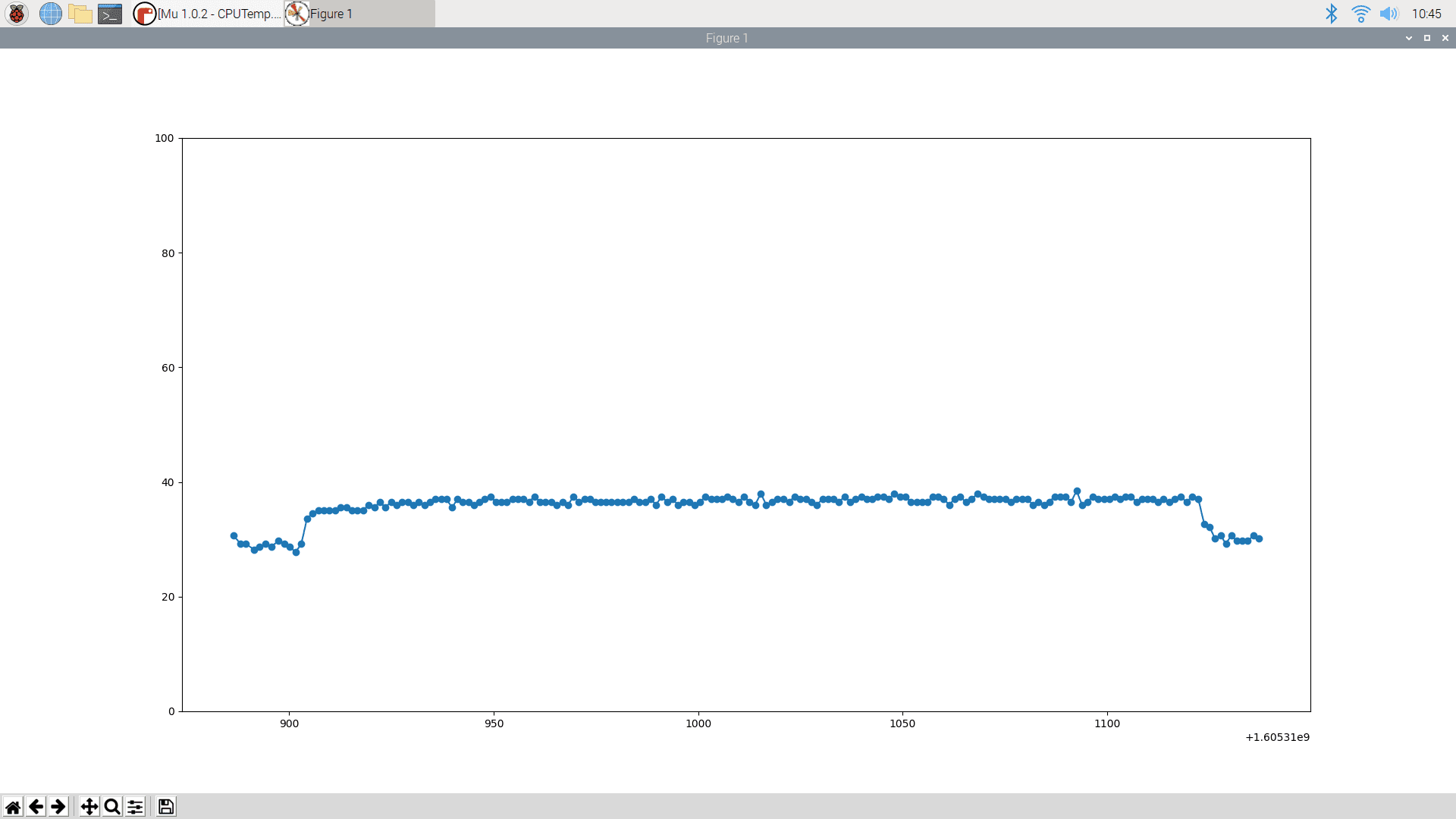
Task: Go forward to next plot view
Action: (58, 807)
